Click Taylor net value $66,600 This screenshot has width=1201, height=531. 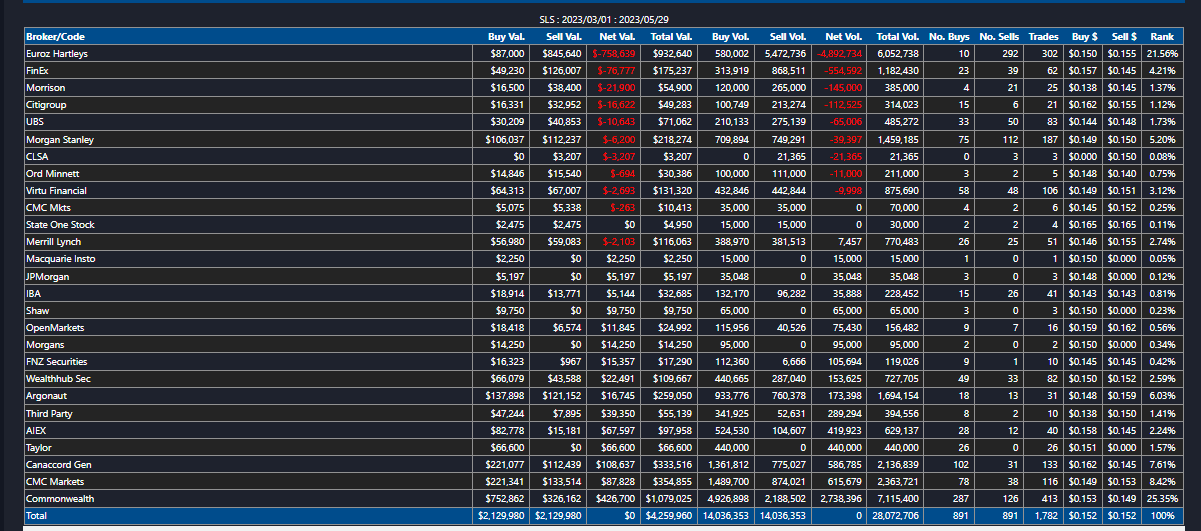click(x=619, y=448)
